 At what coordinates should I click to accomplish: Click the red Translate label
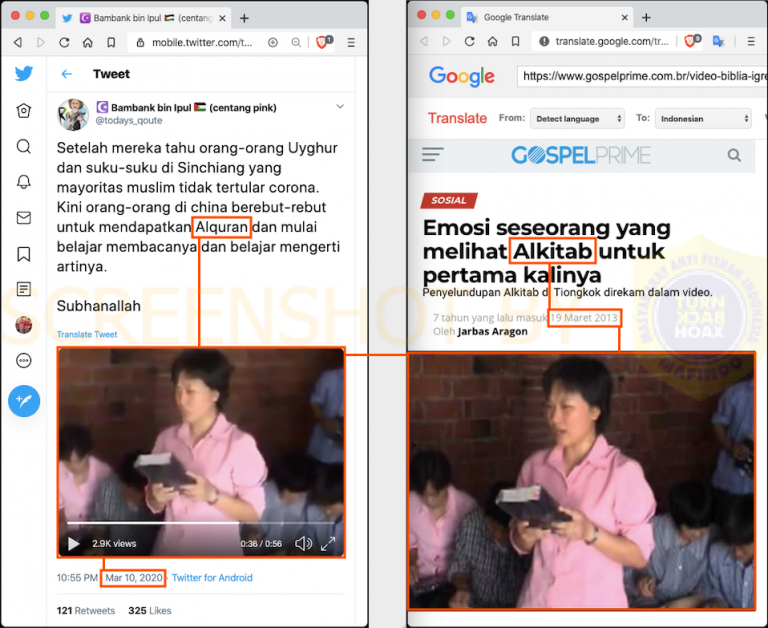click(457, 118)
